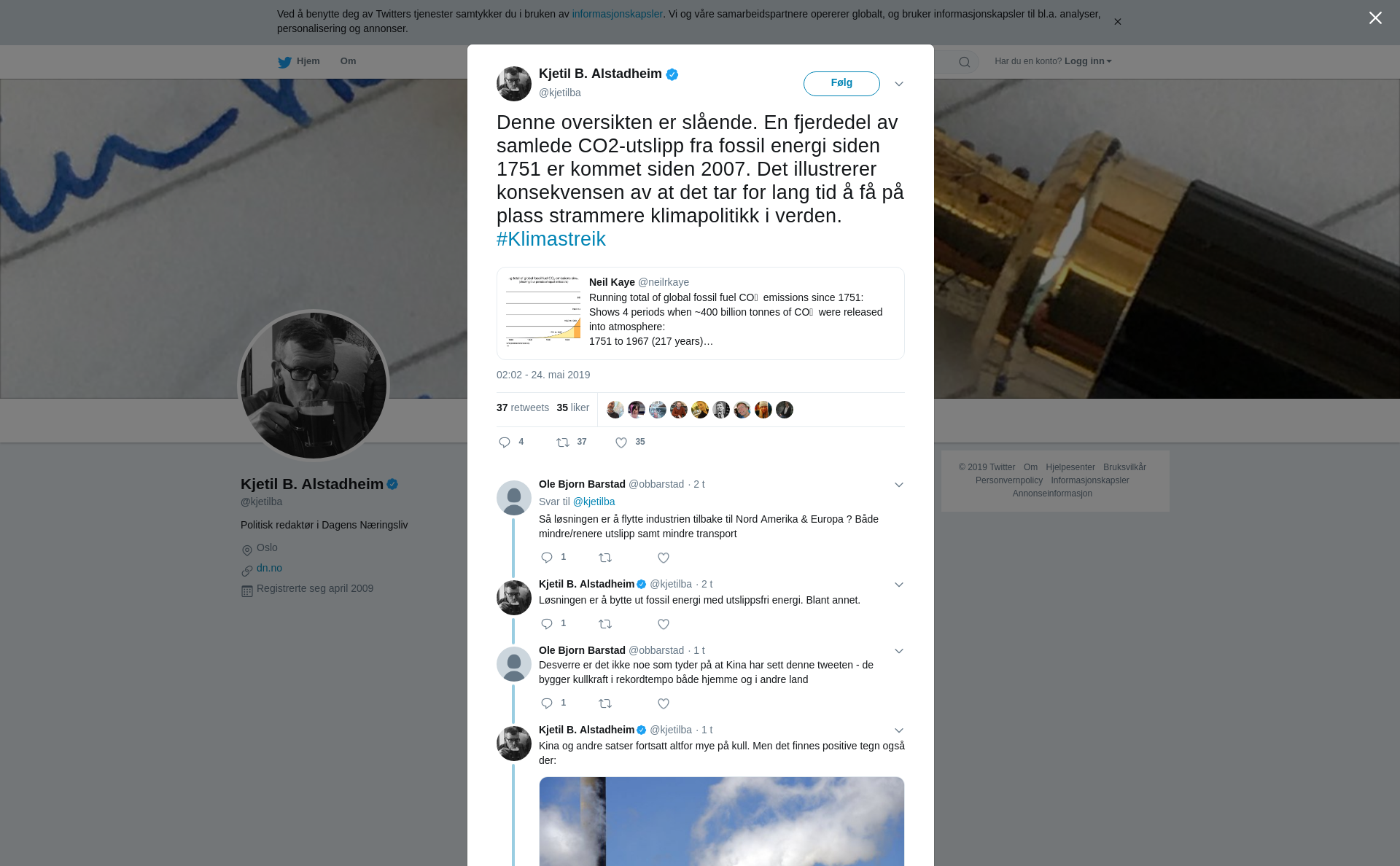Image resolution: width=1400 pixels, height=866 pixels.
Task: Dismiss the cookie notice banner
Action: (x=1117, y=22)
